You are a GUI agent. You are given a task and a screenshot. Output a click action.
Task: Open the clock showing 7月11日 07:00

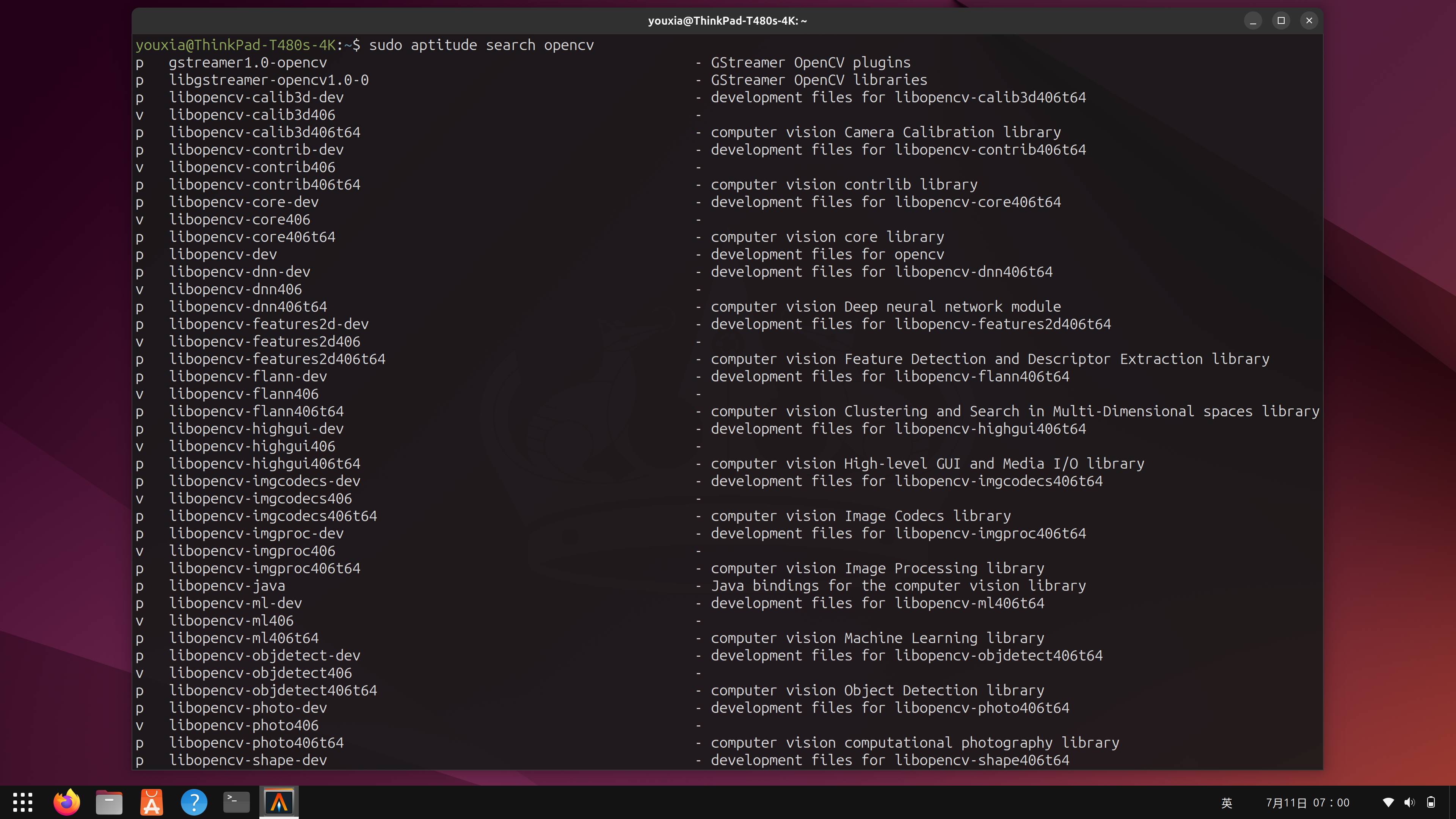point(1307,803)
